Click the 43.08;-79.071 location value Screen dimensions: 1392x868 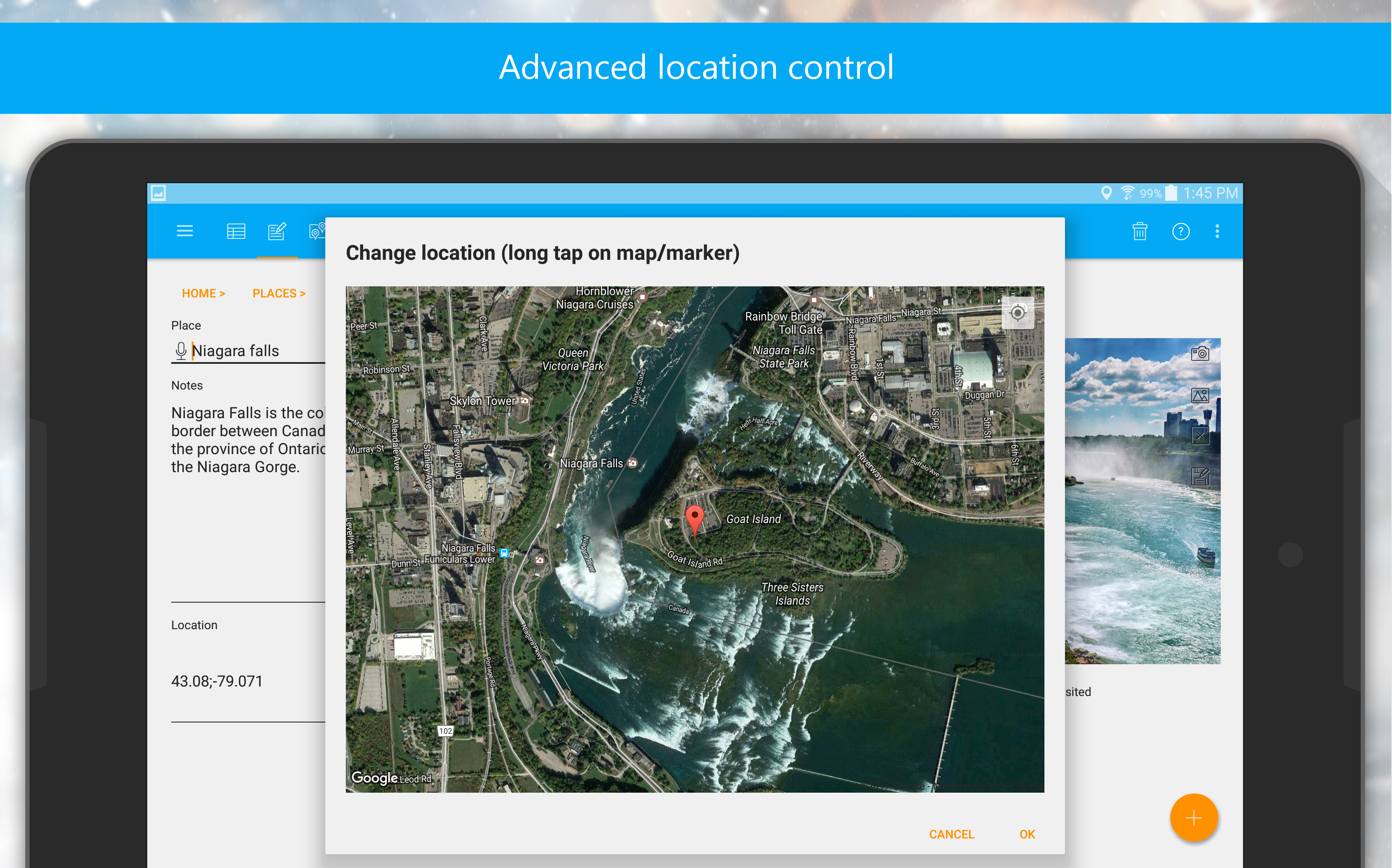[x=217, y=681]
